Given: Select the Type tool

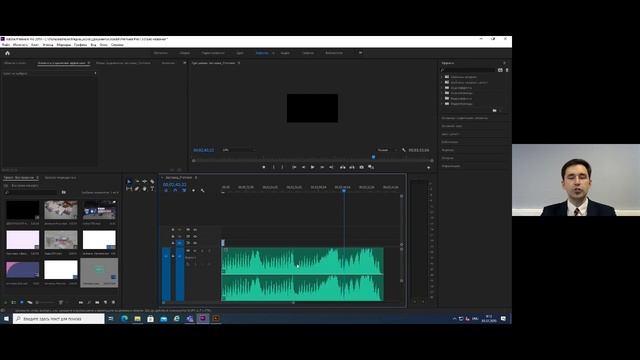Looking at the screenshot, I should (x=152, y=189).
